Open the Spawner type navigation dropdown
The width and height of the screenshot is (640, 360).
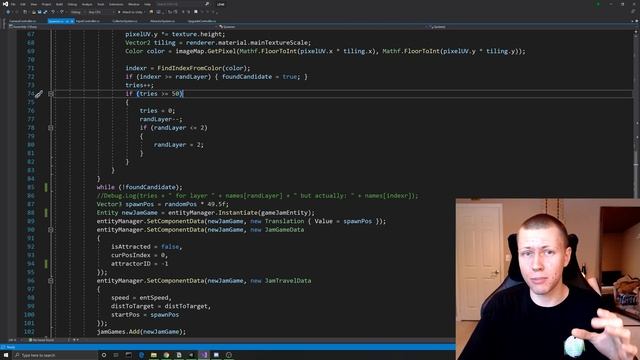[324, 27]
